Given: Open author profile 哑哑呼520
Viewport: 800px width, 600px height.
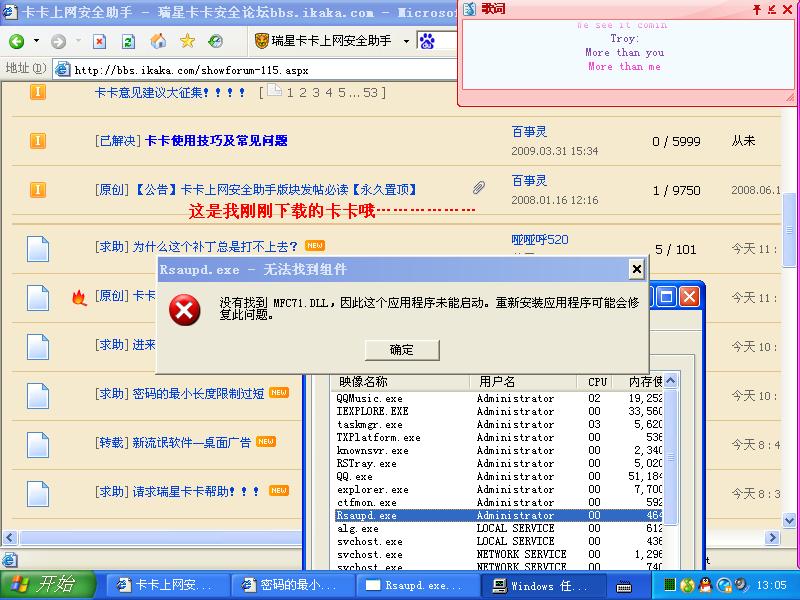Looking at the screenshot, I should tap(540, 239).
